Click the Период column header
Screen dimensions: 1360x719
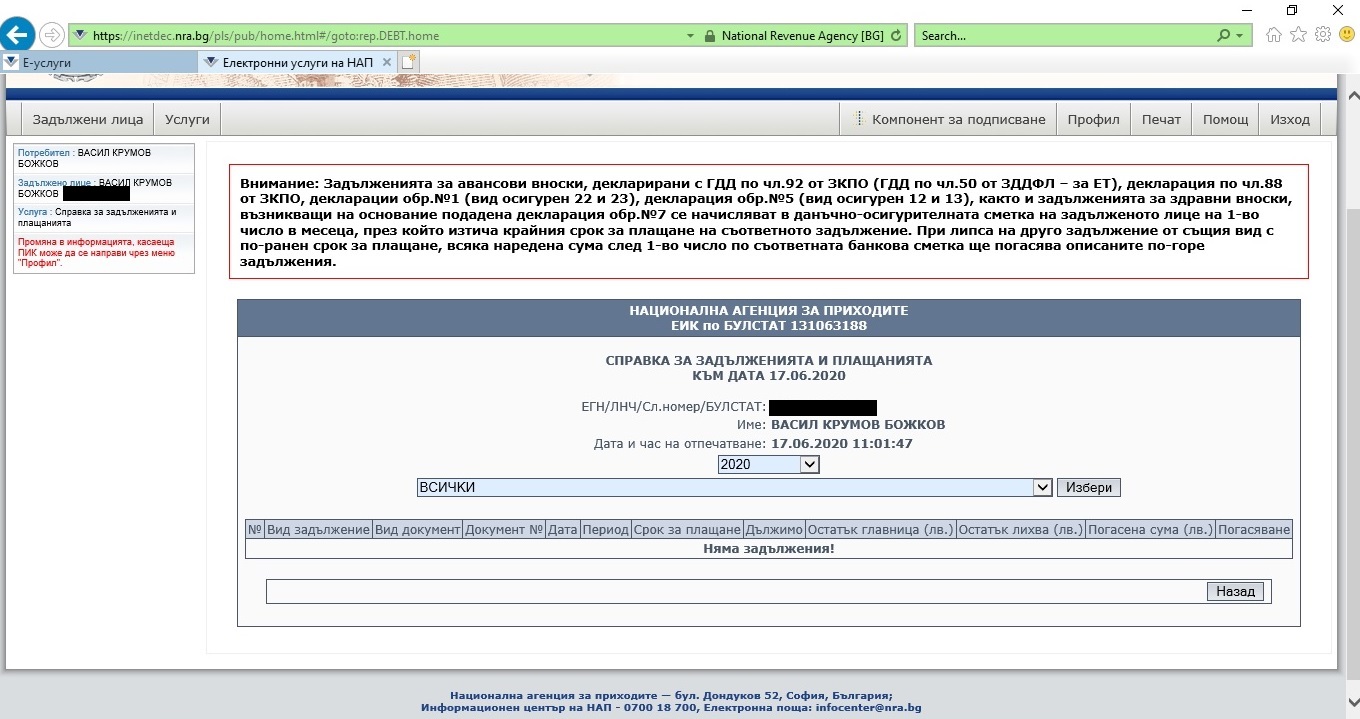click(x=606, y=530)
